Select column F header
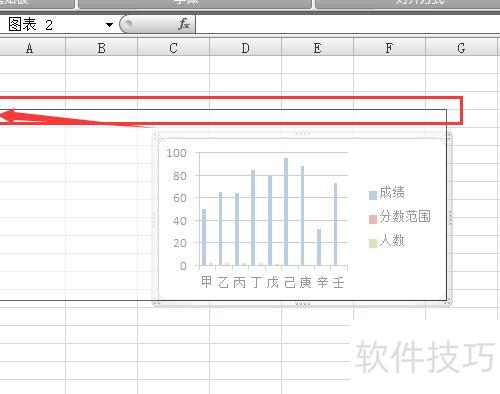 389,48
